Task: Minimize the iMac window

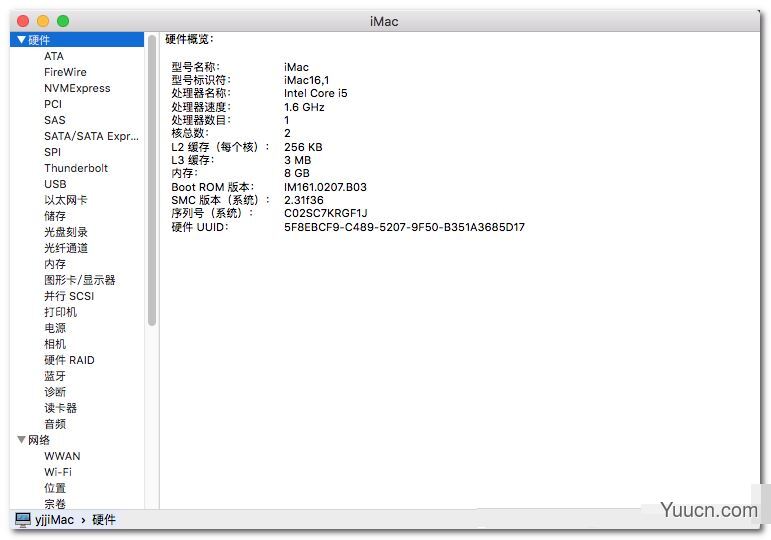Action: [43, 21]
